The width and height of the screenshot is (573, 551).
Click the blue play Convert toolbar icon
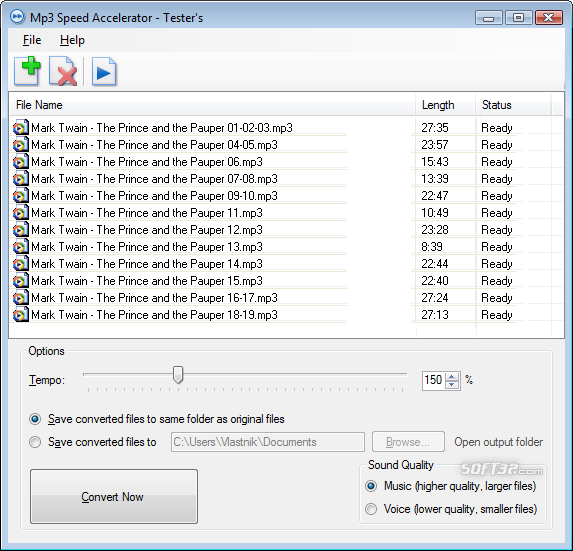[x=104, y=71]
